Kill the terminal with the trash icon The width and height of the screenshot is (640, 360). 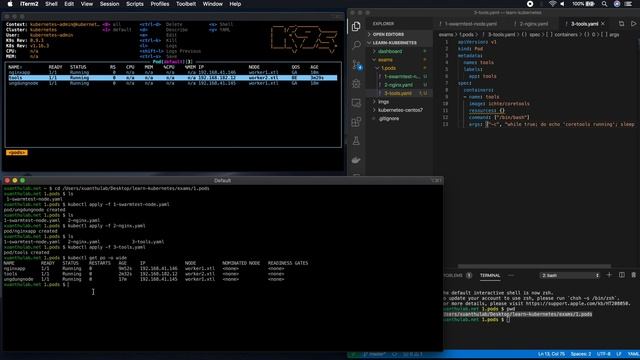click(x=633, y=275)
